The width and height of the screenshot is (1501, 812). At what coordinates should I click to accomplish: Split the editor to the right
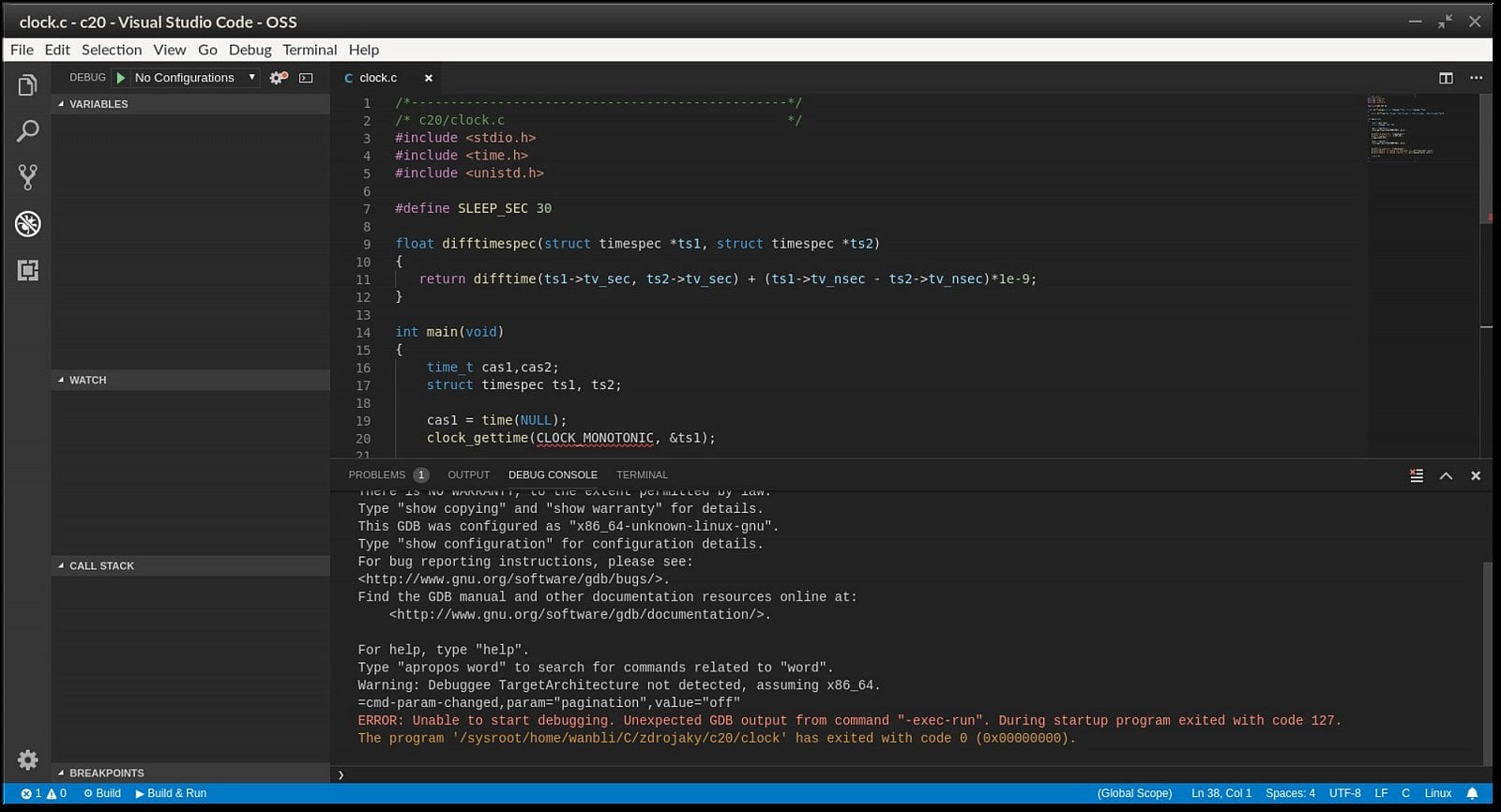point(1446,78)
